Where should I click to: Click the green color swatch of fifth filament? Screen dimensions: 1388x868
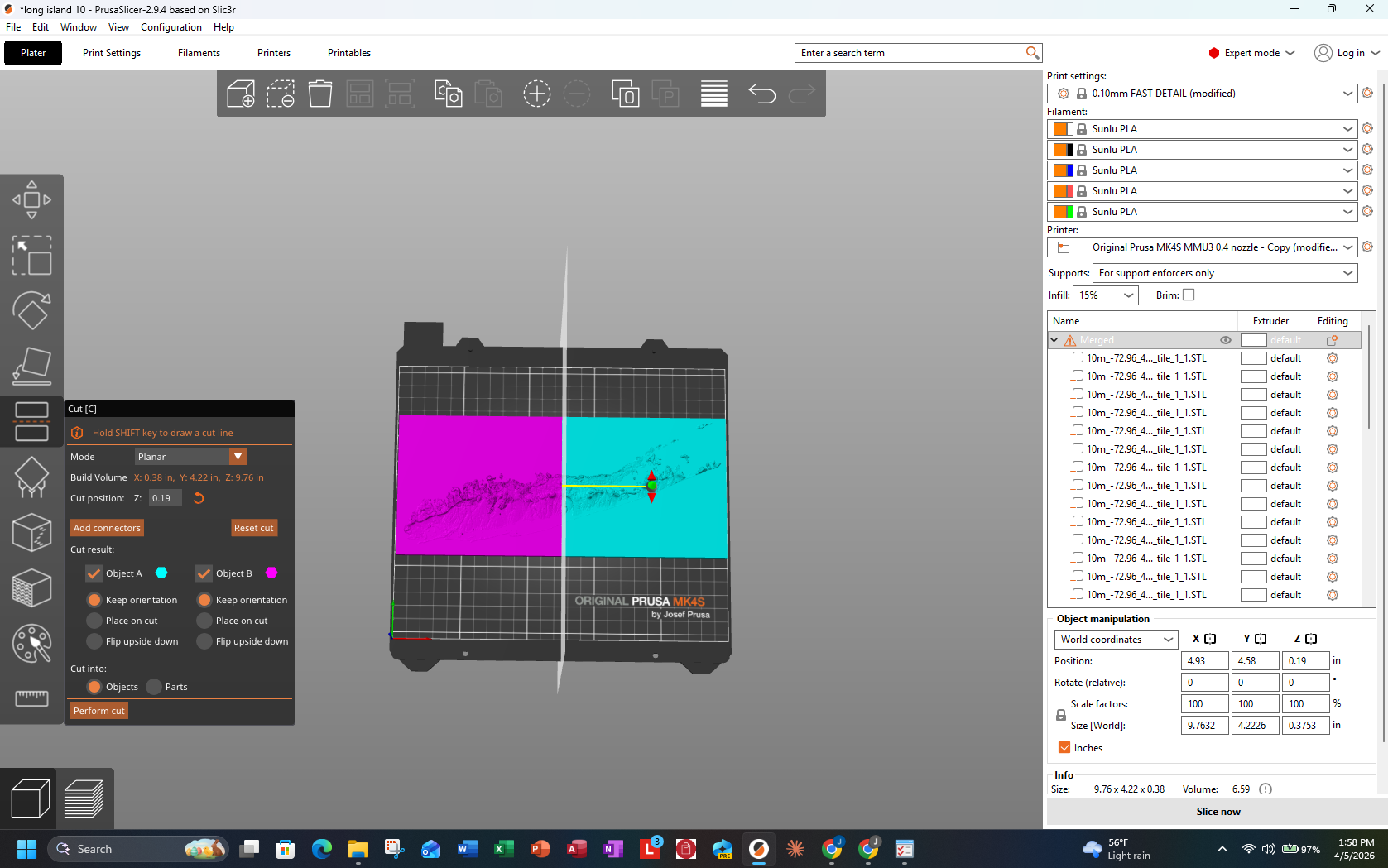(1070, 212)
